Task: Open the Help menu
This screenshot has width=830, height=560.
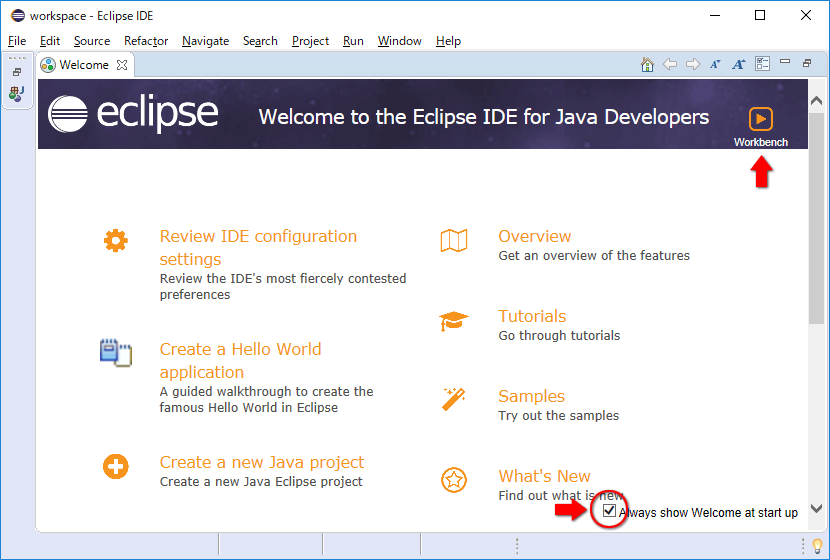Action: point(448,41)
